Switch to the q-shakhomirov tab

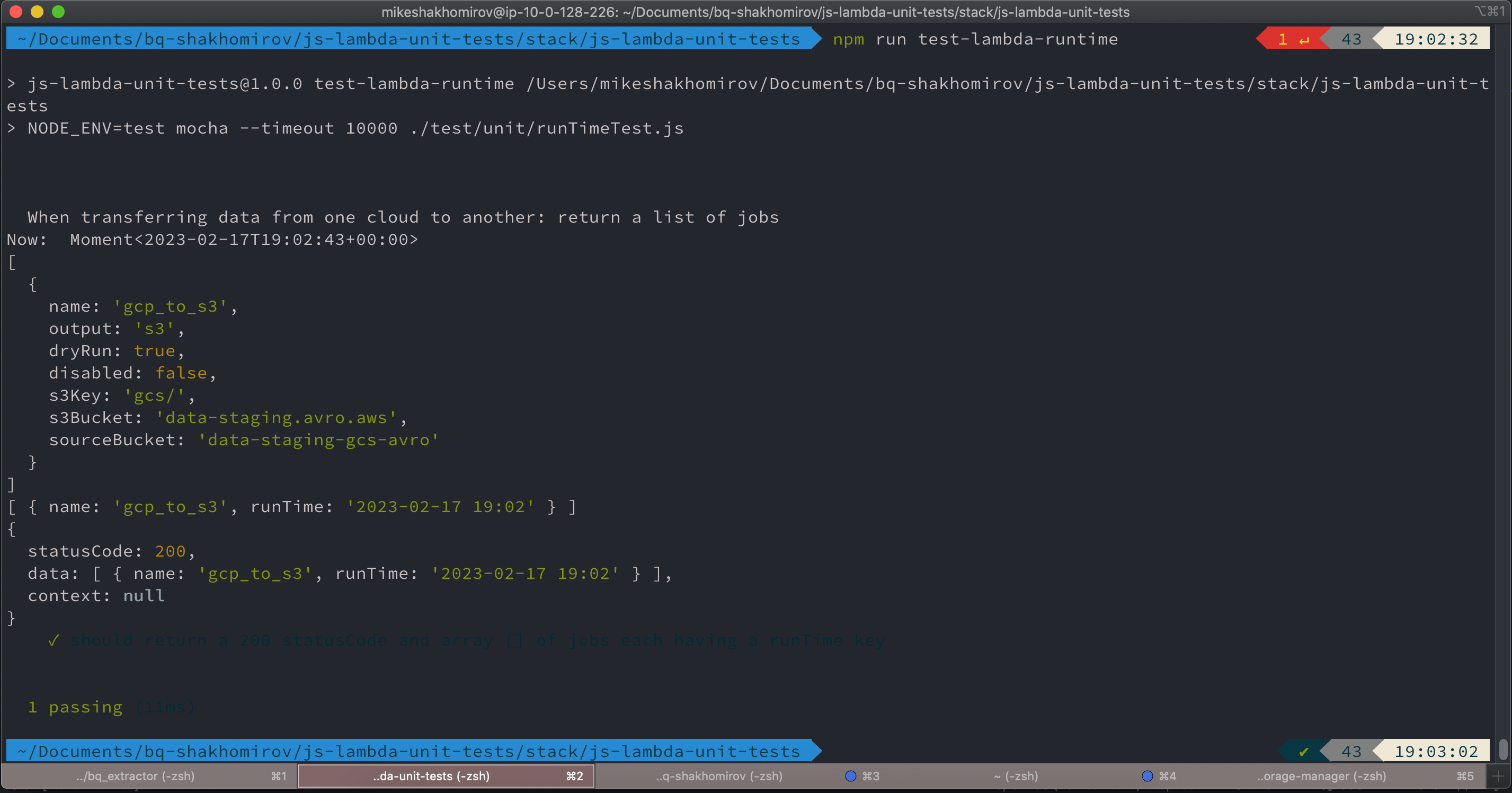719,776
